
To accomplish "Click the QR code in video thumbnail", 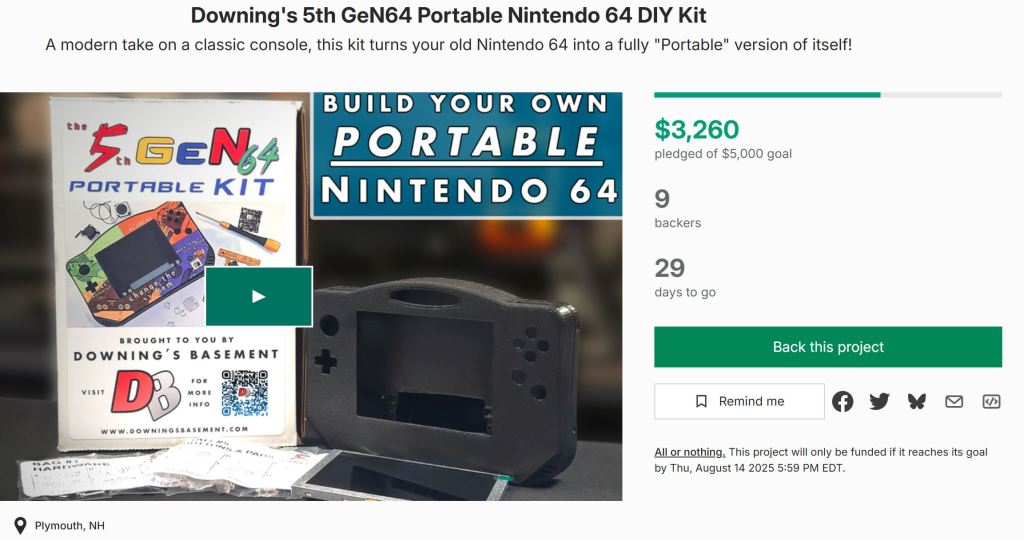I will [245, 393].
